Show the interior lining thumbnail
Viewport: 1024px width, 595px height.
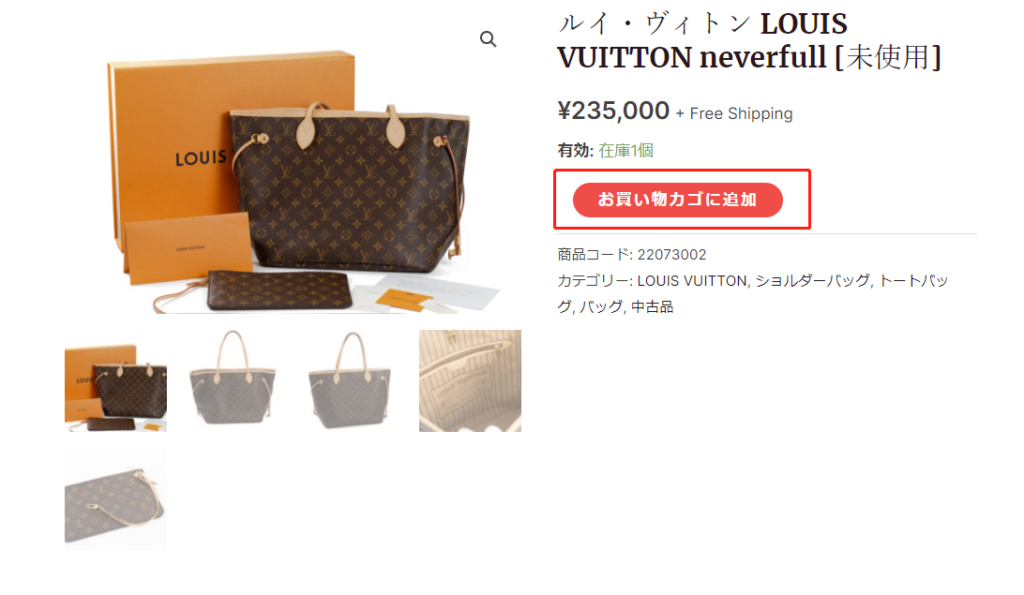click(470, 381)
